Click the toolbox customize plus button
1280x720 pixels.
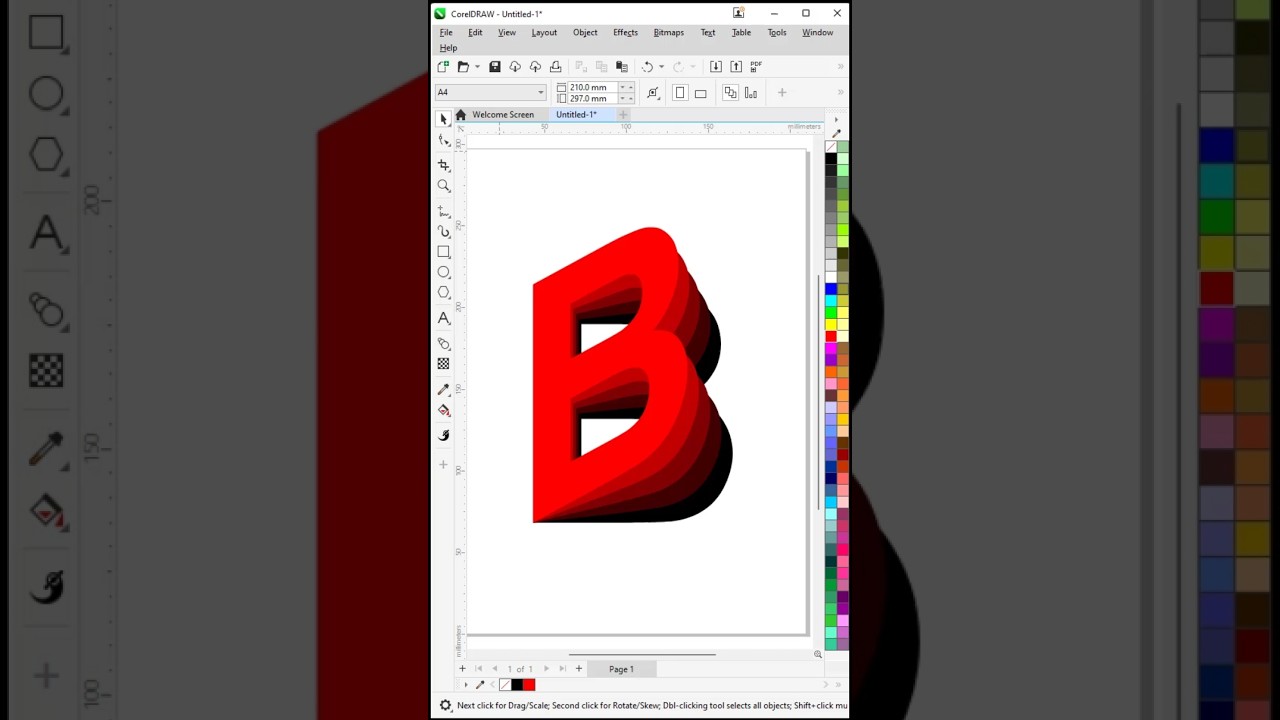coord(444,464)
